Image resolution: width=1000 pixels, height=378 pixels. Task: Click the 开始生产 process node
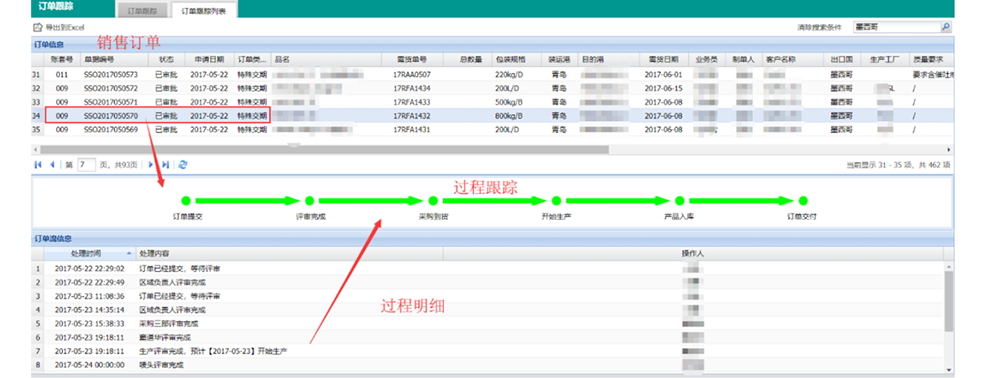tap(556, 201)
